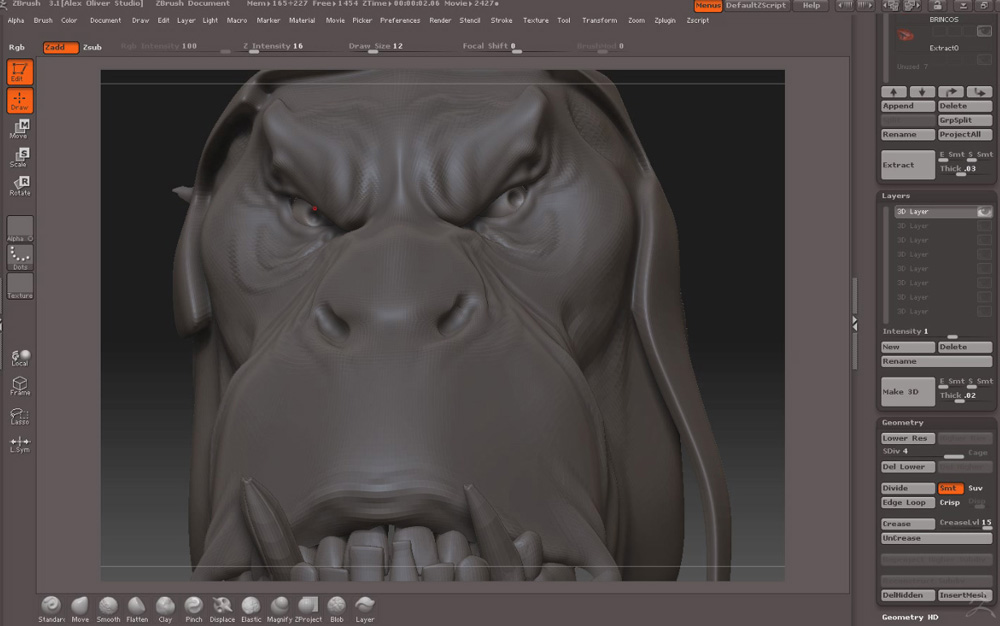Screen dimensions: 1000x626
Task: Open the Transform menu
Action: 599,20
